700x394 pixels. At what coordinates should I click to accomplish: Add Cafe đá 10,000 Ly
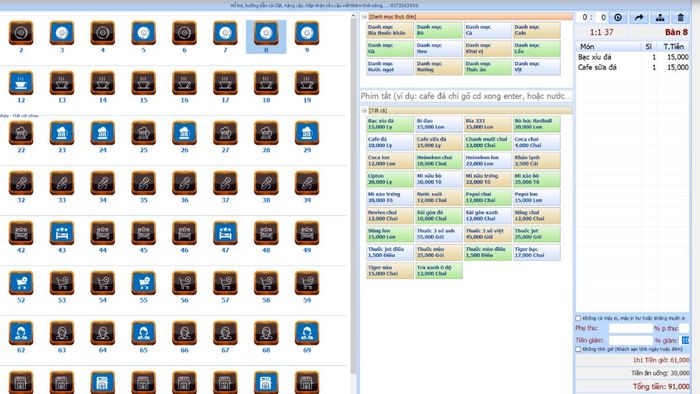[390, 142]
